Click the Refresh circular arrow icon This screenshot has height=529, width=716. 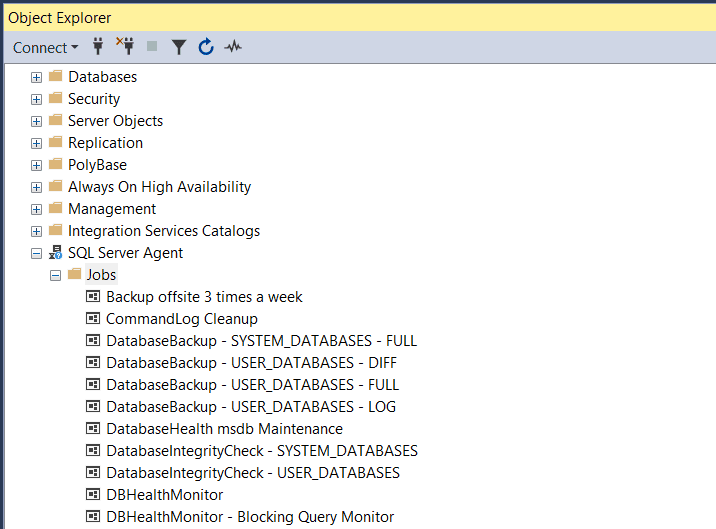pos(206,47)
